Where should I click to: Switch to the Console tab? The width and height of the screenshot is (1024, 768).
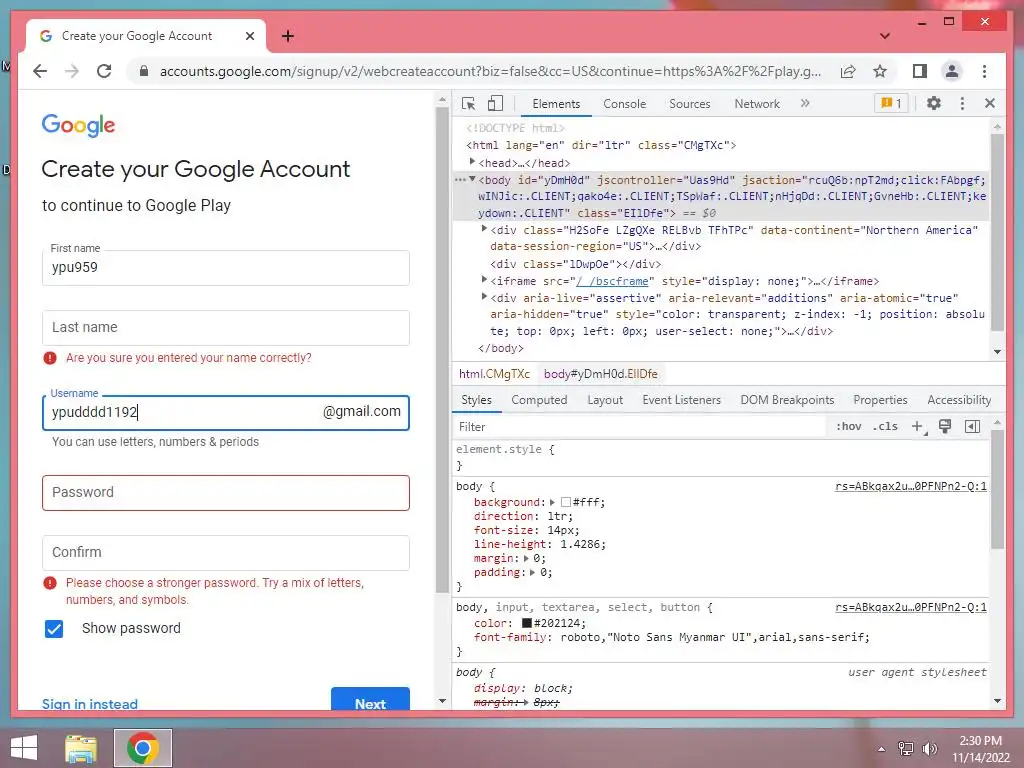pyautogui.click(x=624, y=104)
